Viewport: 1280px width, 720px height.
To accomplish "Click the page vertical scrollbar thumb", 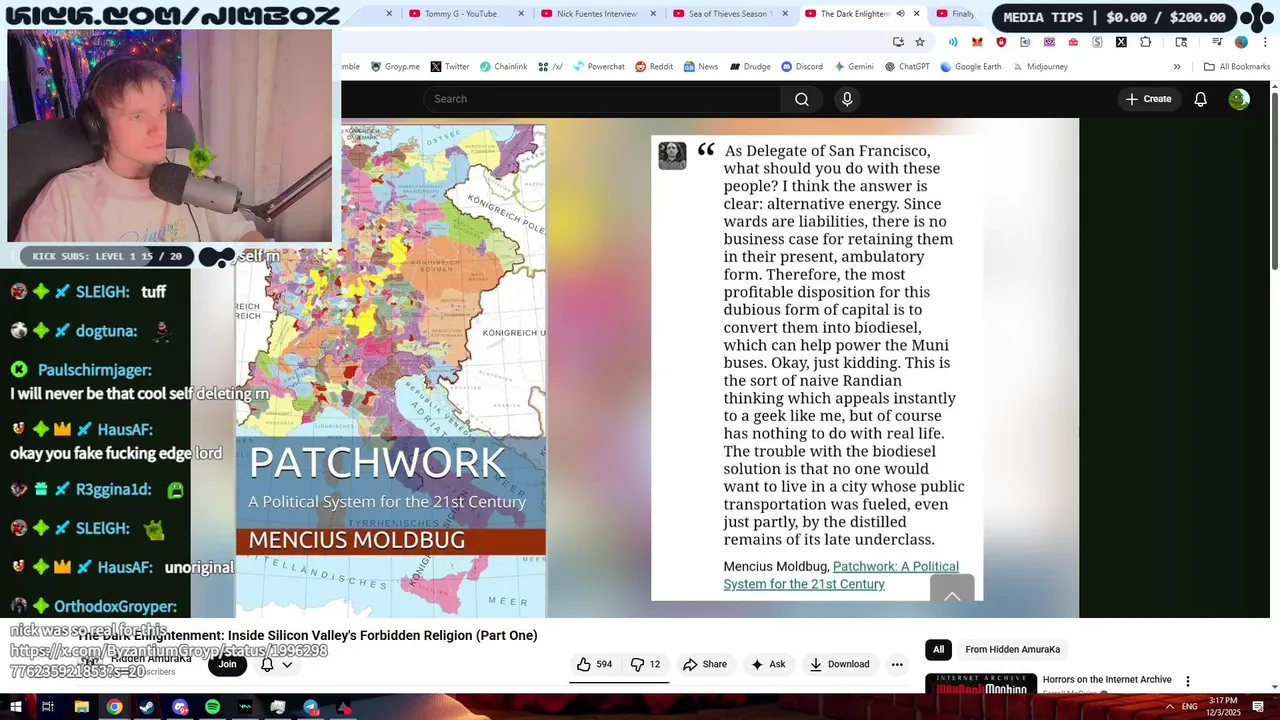I will 1275,180.
